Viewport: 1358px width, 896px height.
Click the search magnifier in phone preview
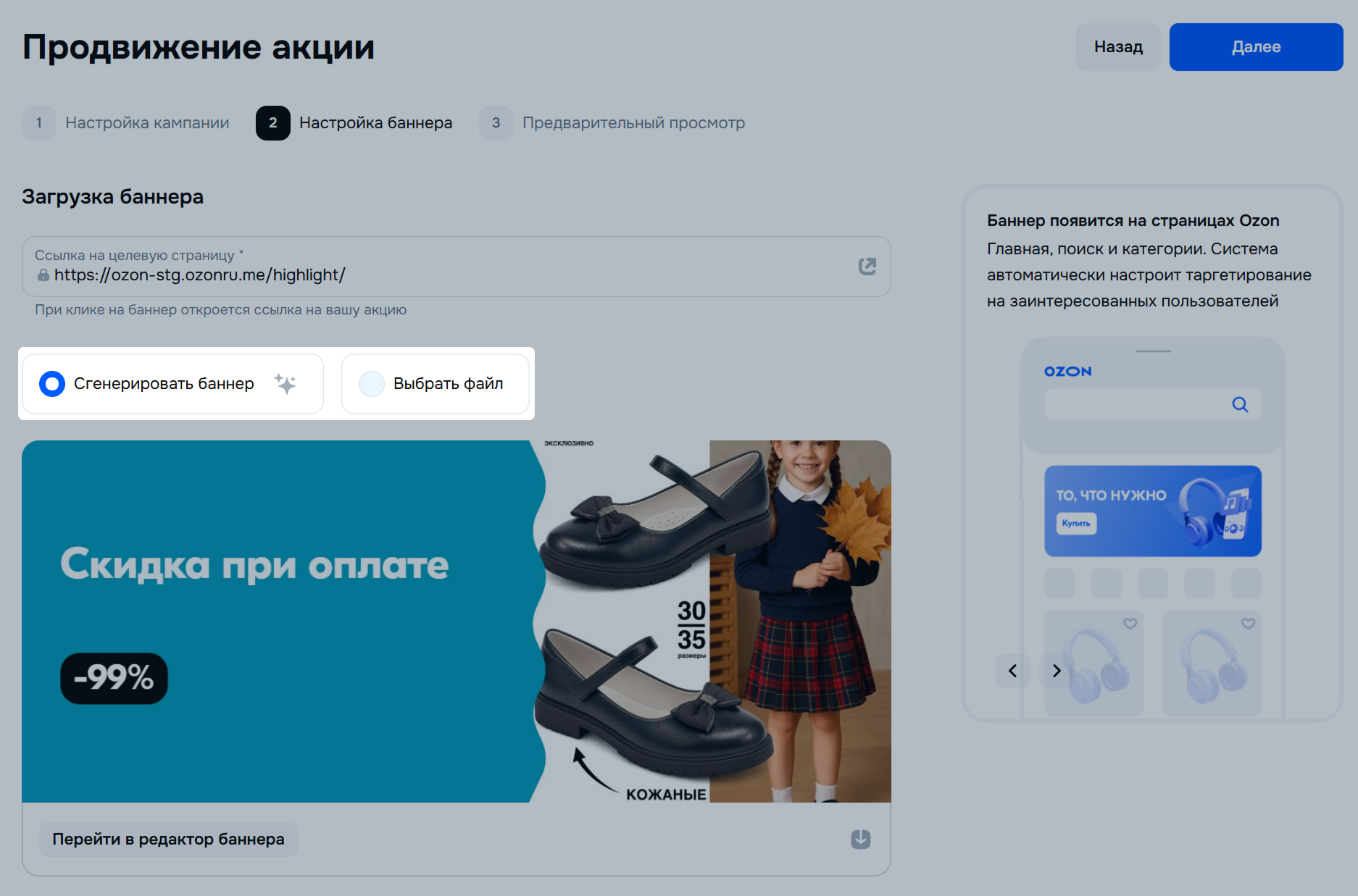pyautogui.click(x=1240, y=405)
